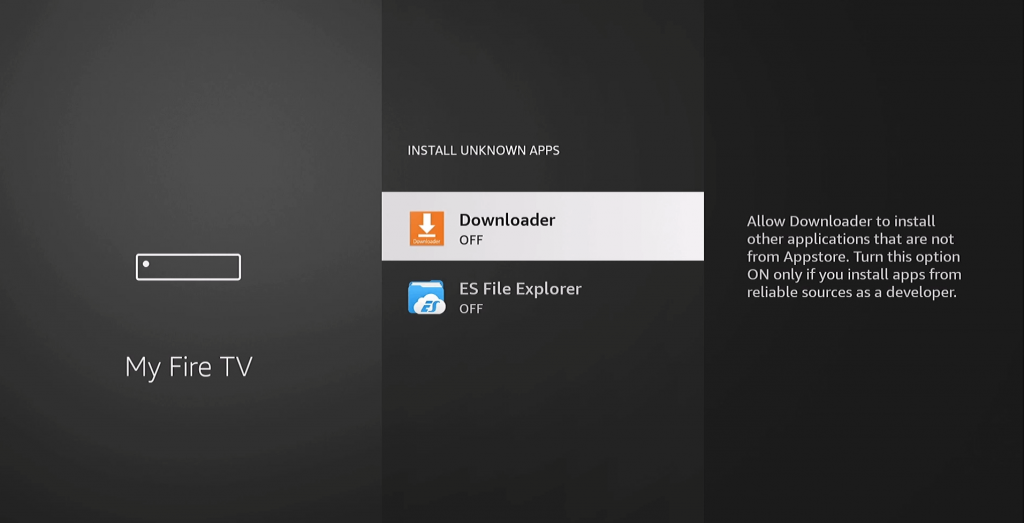
Task: Select the Downloader app name label
Action: click(507, 220)
